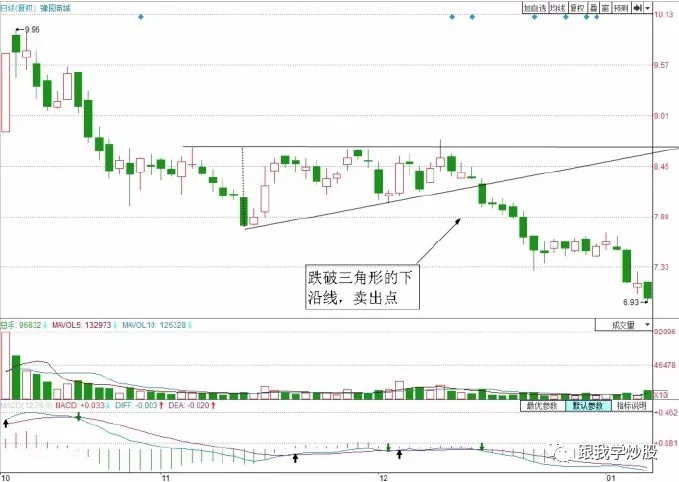Viewport: 679px width, 482px height.
Task: Click the X10 volume scale label
Action: [661, 395]
